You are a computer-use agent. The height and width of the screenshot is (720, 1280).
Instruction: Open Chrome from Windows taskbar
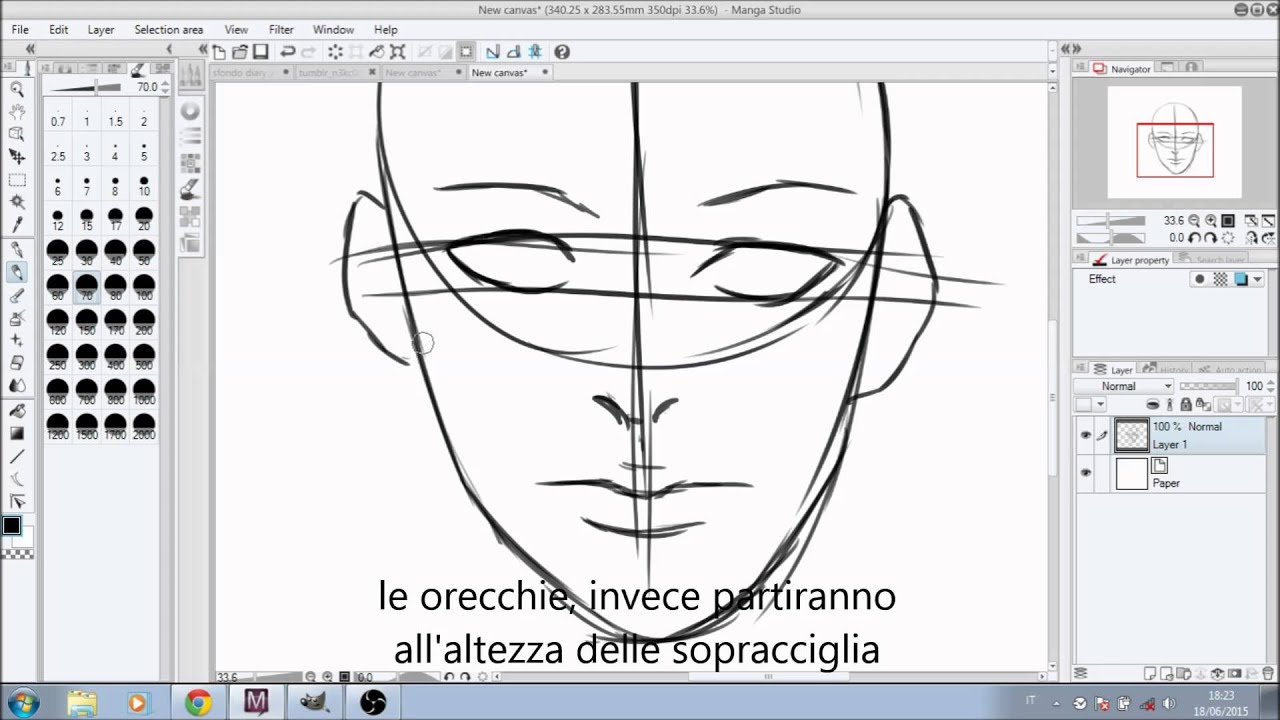point(198,703)
